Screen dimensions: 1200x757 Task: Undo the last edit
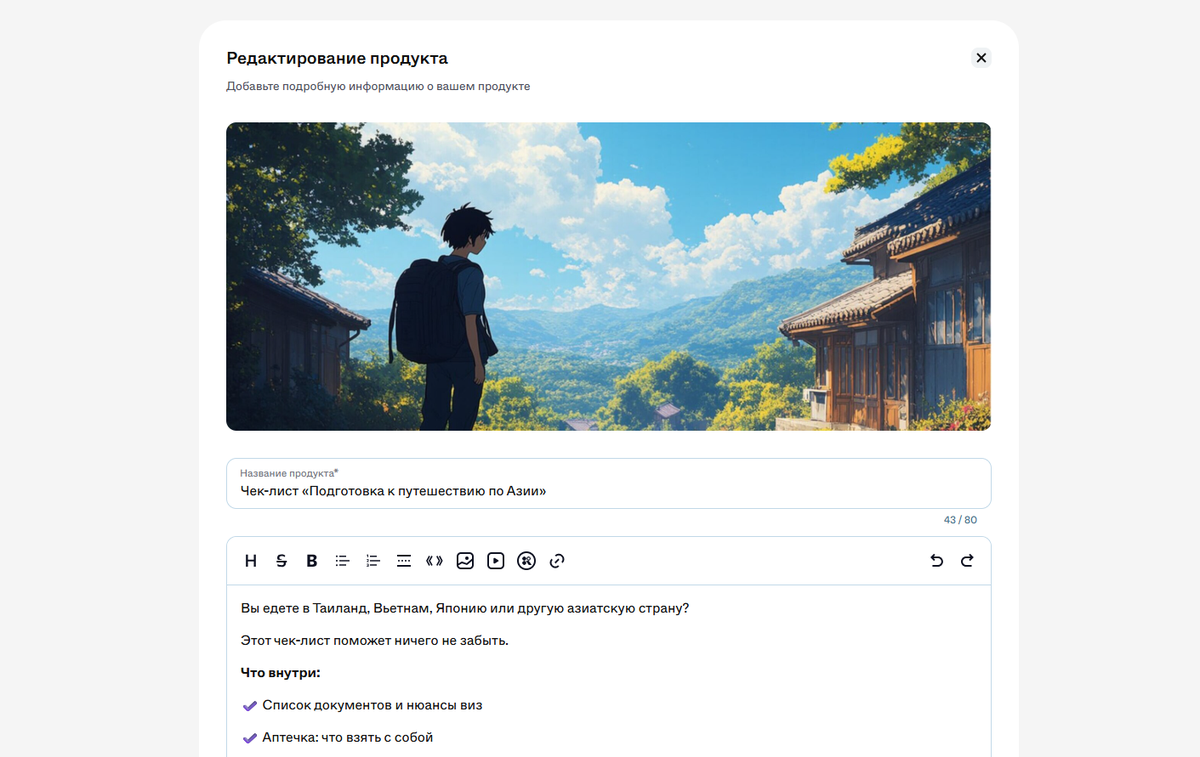coord(936,561)
